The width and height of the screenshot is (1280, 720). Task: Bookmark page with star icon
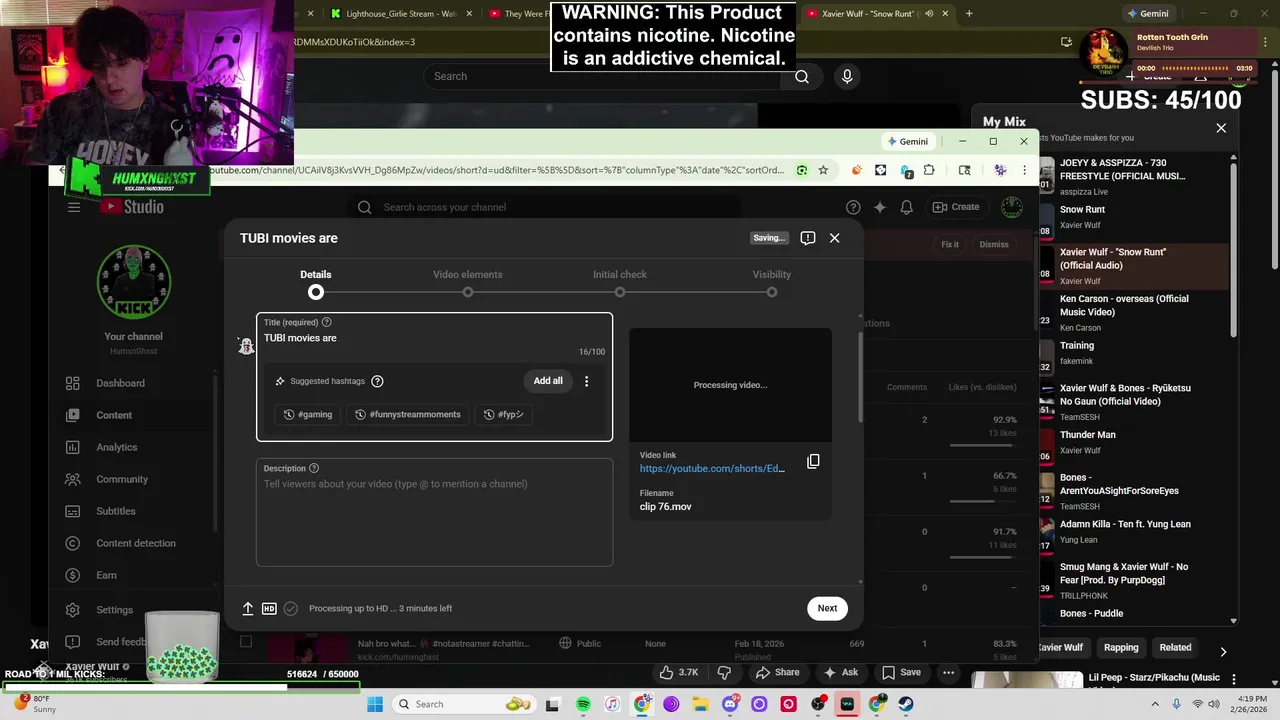[x=823, y=170]
